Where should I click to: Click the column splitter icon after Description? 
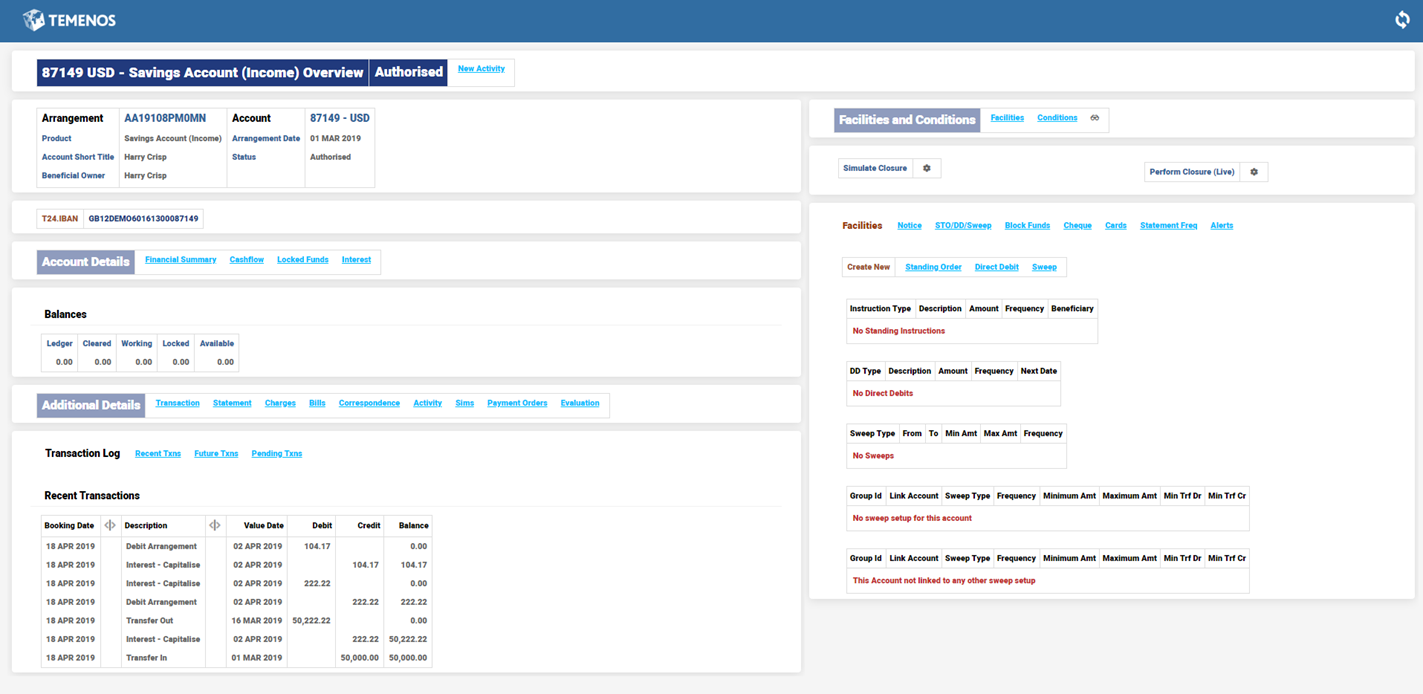[x=215, y=525]
